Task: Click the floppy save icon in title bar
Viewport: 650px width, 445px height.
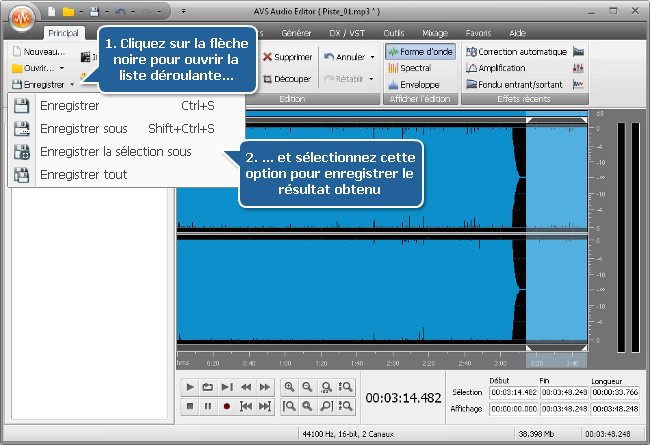Action: tap(95, 12)
